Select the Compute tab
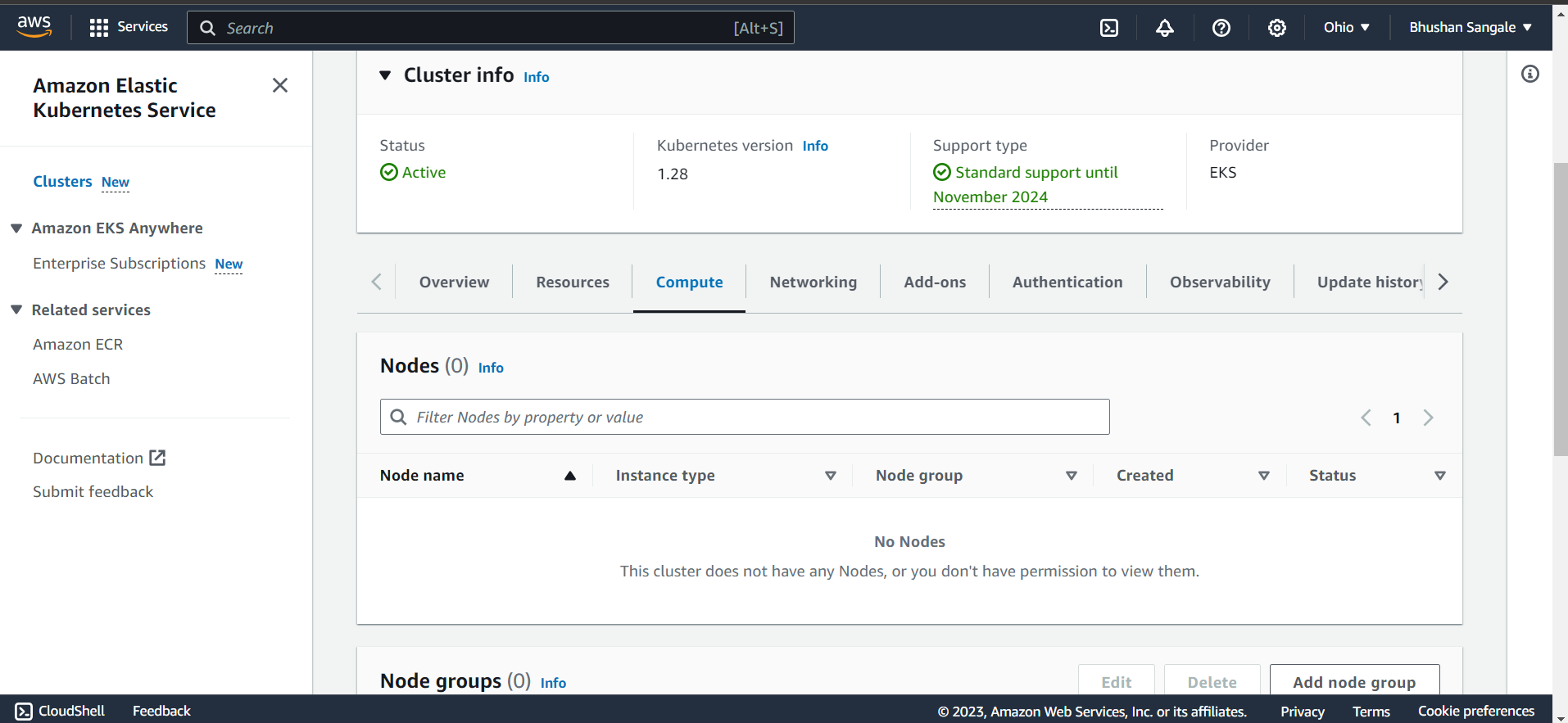The image size is (1568, 723). [x=689, y=282]
